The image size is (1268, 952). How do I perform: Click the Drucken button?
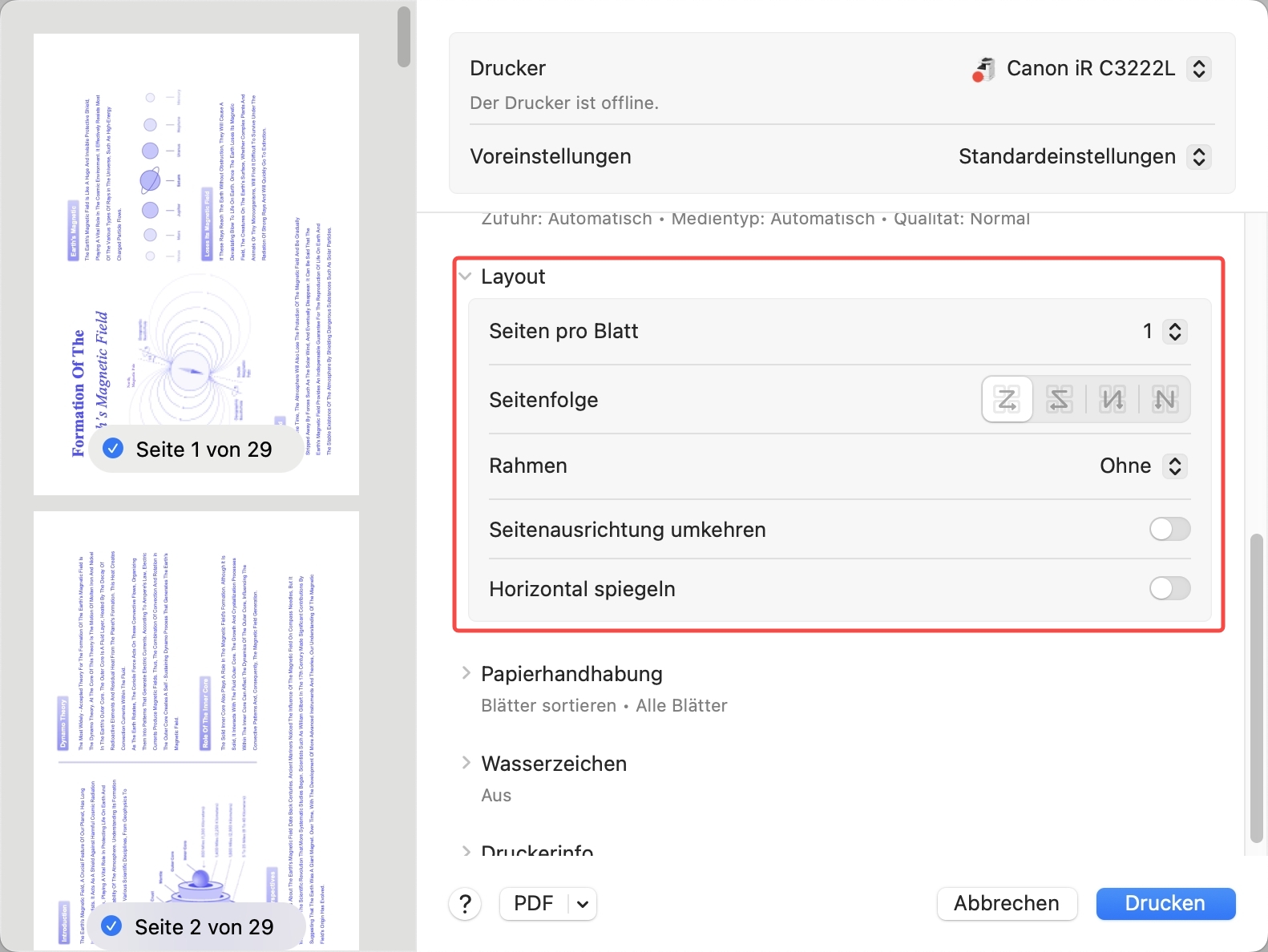[x=1165, y=903]
